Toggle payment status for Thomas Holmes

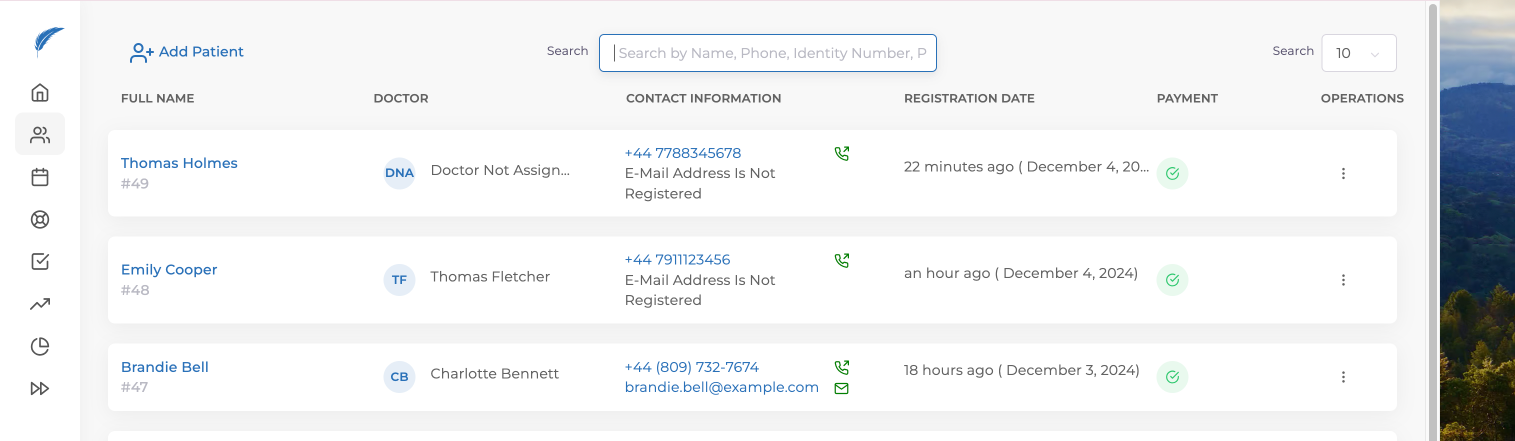click(x=1172, y=173)
